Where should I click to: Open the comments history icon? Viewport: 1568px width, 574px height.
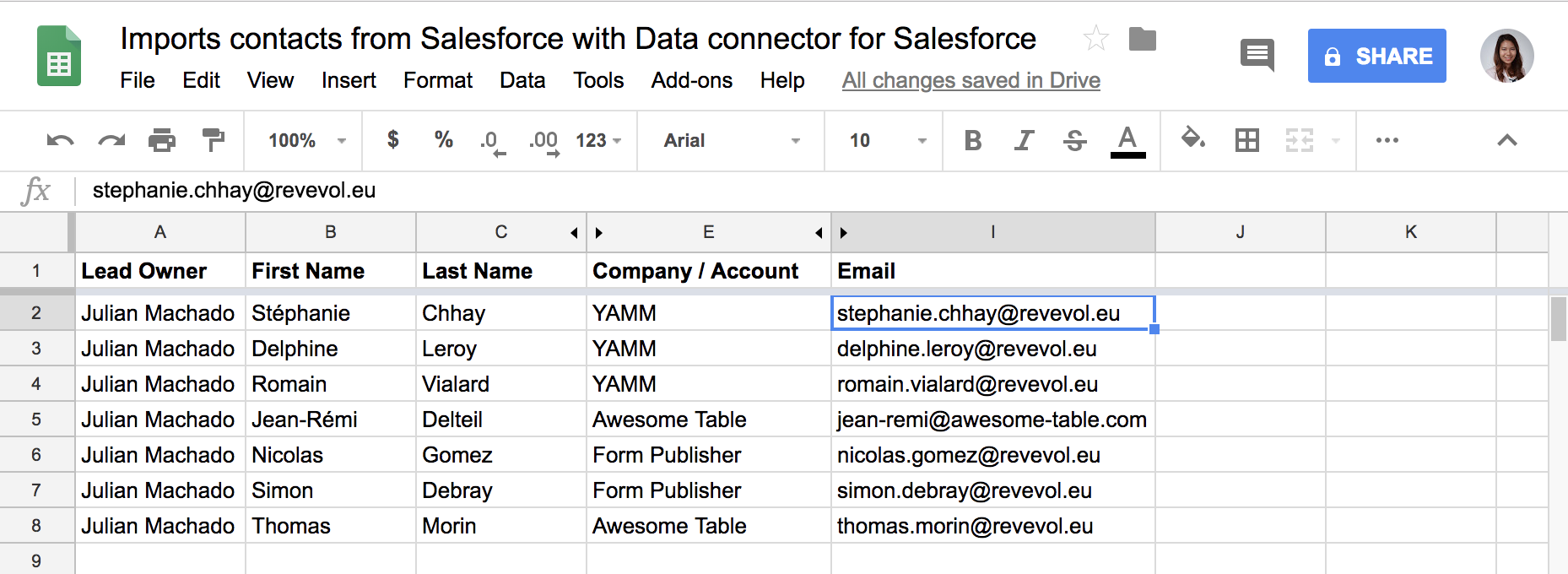pos(1257,56)
